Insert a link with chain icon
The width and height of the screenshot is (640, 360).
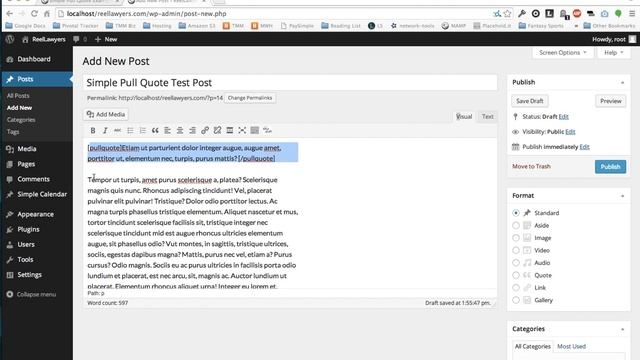click(x=205, y=131)
